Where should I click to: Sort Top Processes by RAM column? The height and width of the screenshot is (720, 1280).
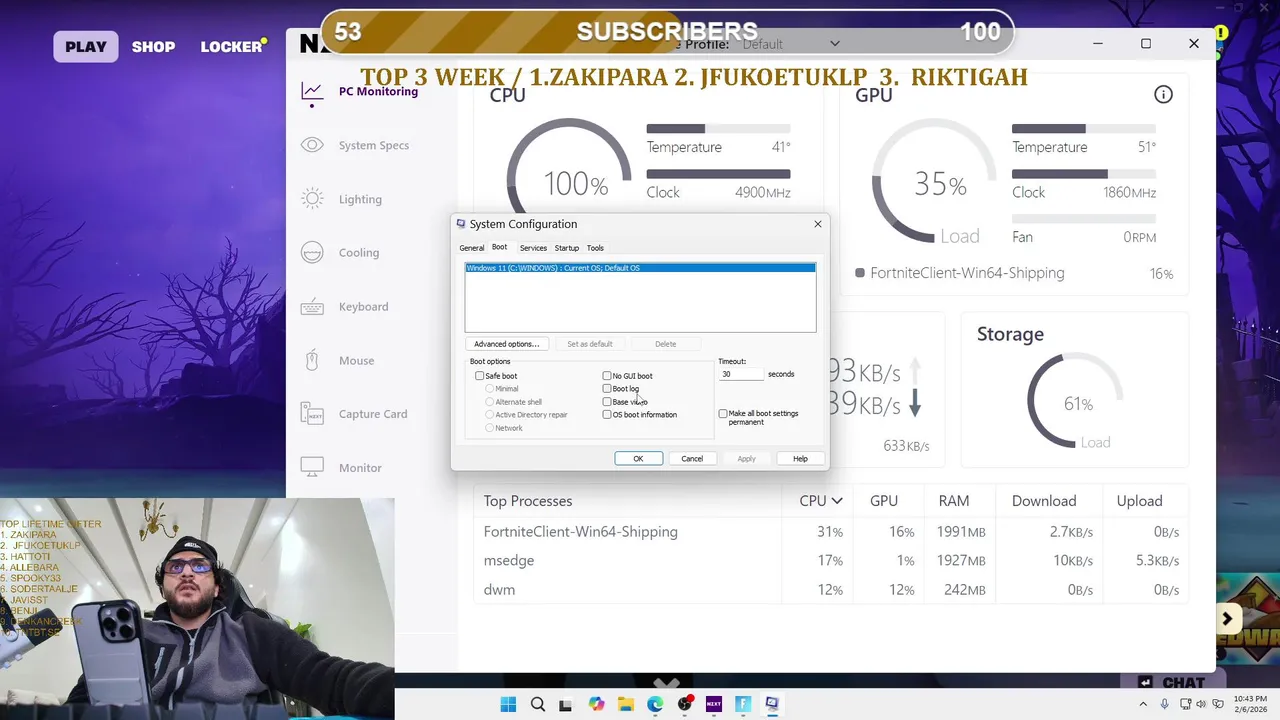click(953, 501)
